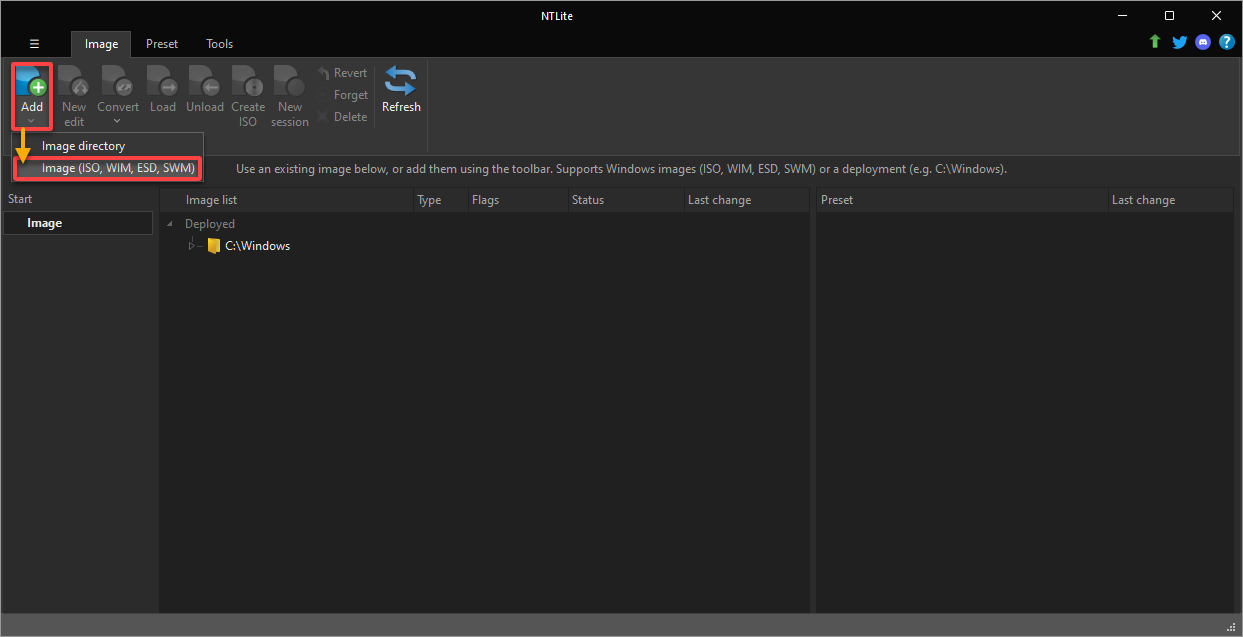This screenshot has height=637, width=1243.
Task: Click the Load image toolbar icon
Action: (163, 82)
